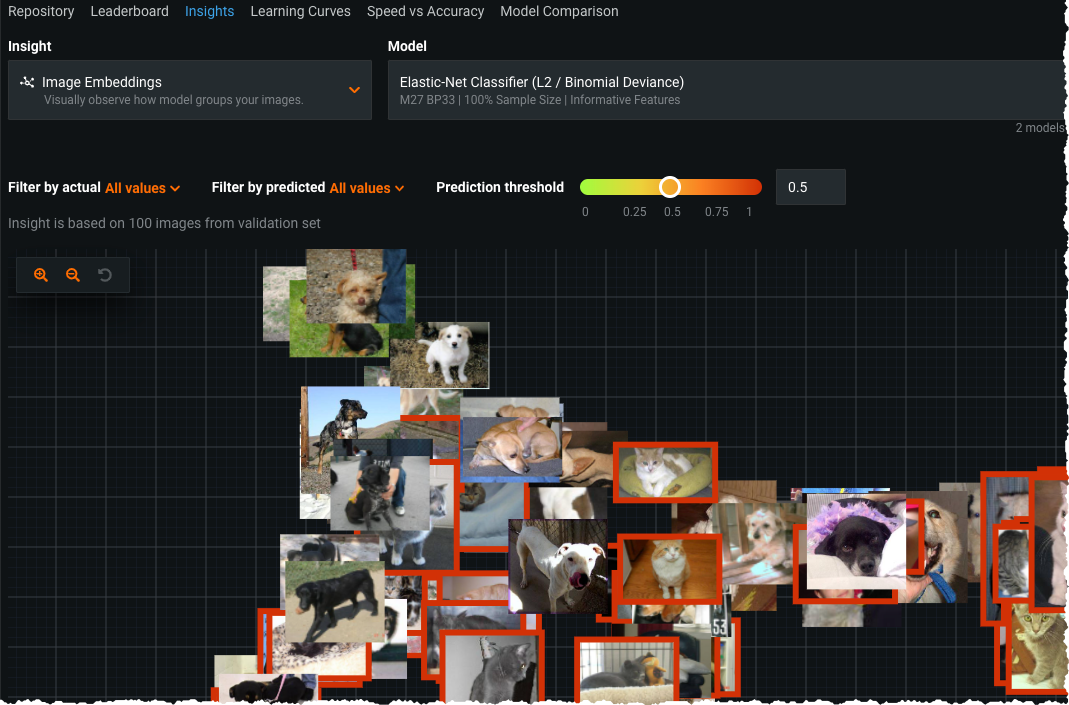This screenshot has width=1069, height=705.
Task: Select the white dog licking nose thumbnail
Action: [x=558, y=566]
